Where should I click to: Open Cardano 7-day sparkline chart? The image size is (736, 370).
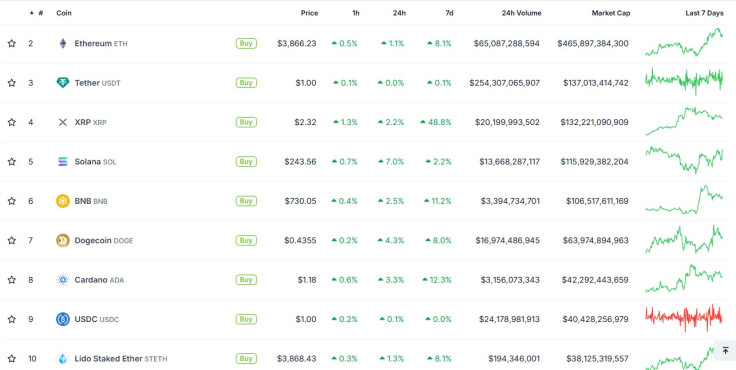[684, 278]
